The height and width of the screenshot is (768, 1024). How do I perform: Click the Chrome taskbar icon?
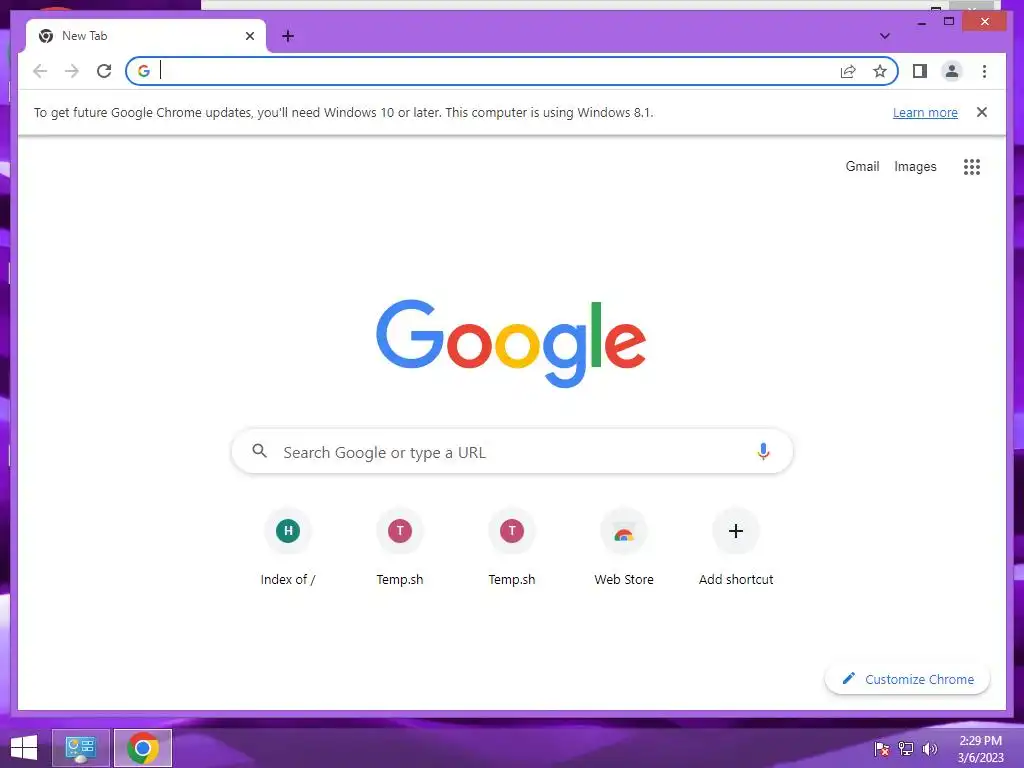coord(143,748)
